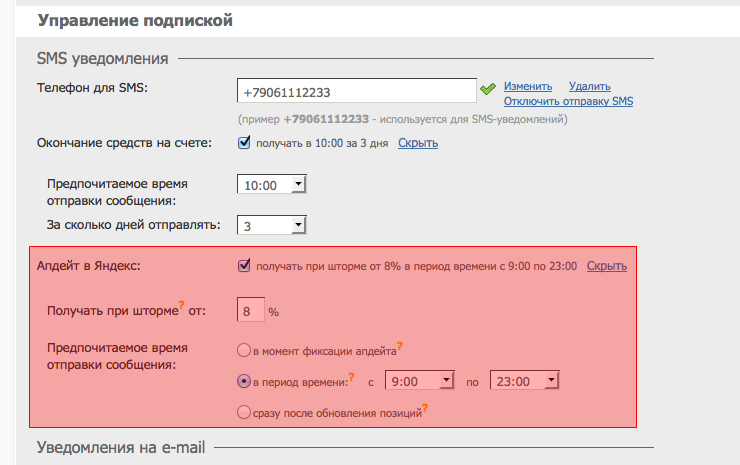The image size is (740, 465).
Task: Choose the 'сразу после обновления позиций' radio button
Action: click(243, 411)
